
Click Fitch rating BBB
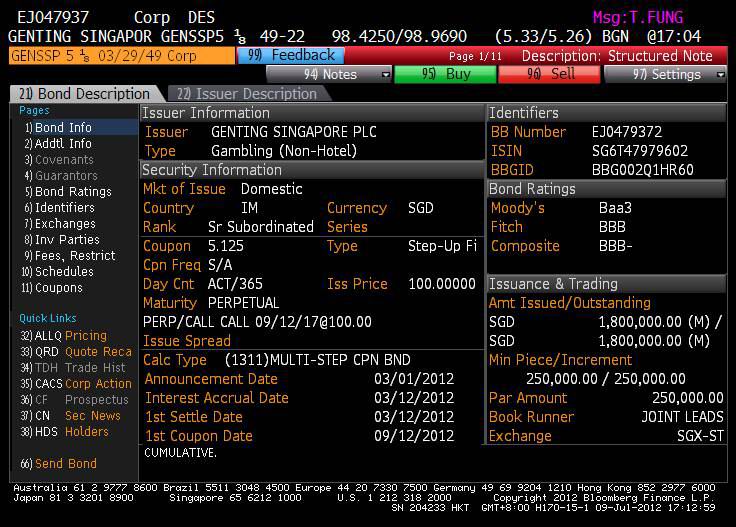tap(612, 227)
